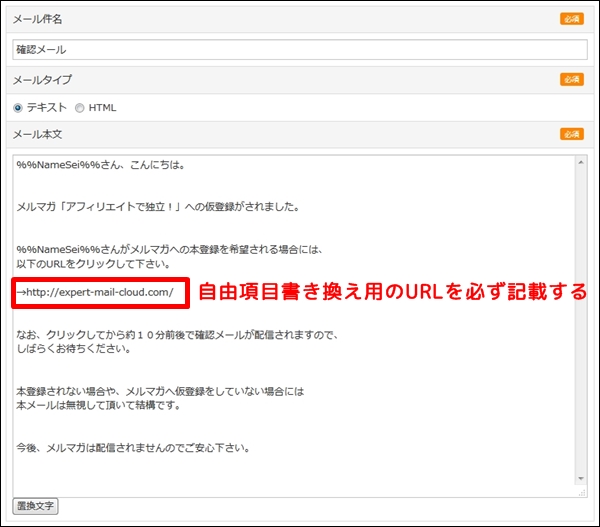Click the 置換文字 button
This screenshot has width=600, height=527.
click(35, 506)
